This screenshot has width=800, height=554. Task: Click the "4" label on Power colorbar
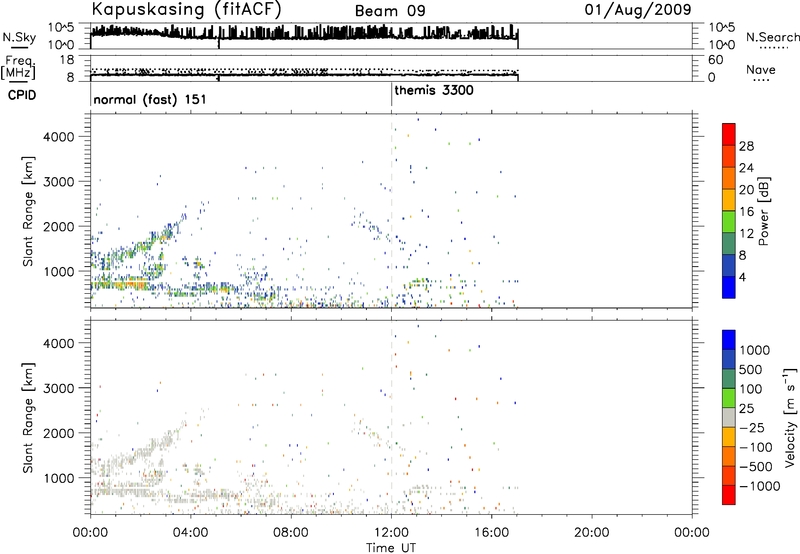(742, 278)
